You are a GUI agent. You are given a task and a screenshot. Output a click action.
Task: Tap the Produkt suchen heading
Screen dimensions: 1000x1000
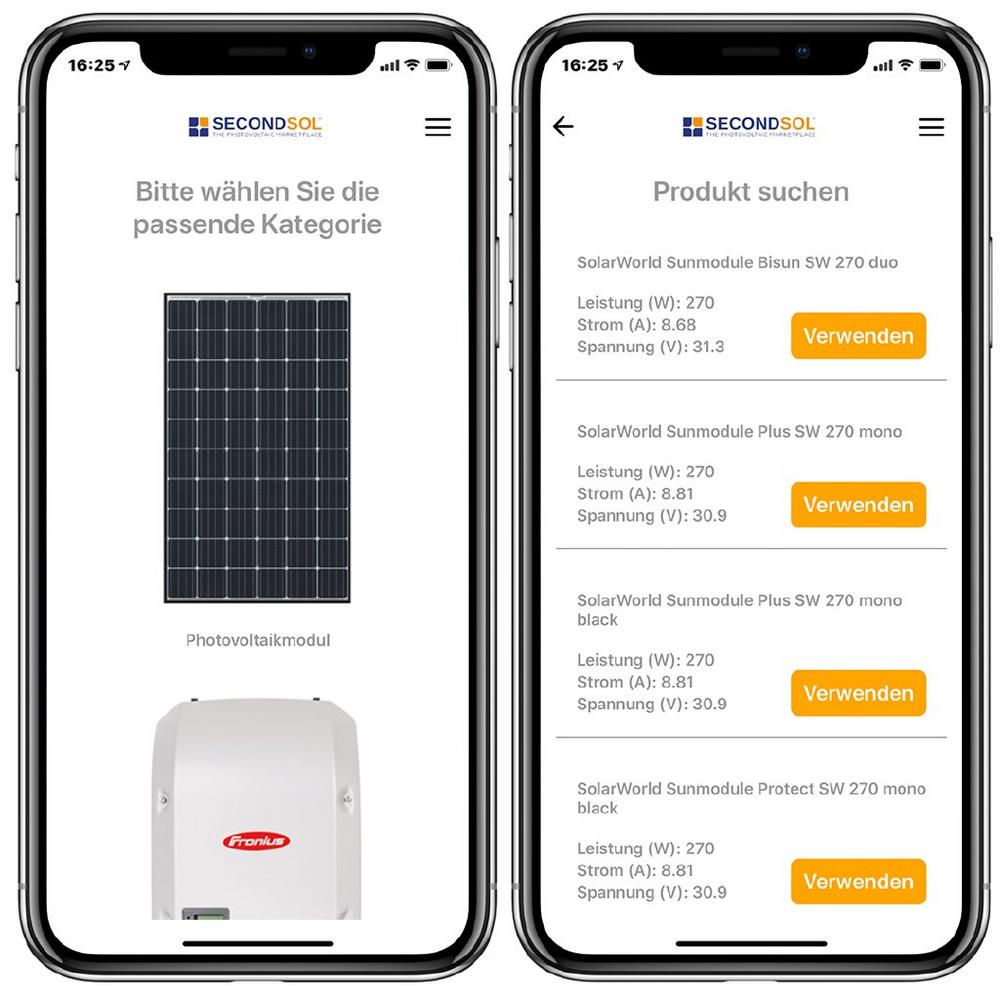coord(751,191)
